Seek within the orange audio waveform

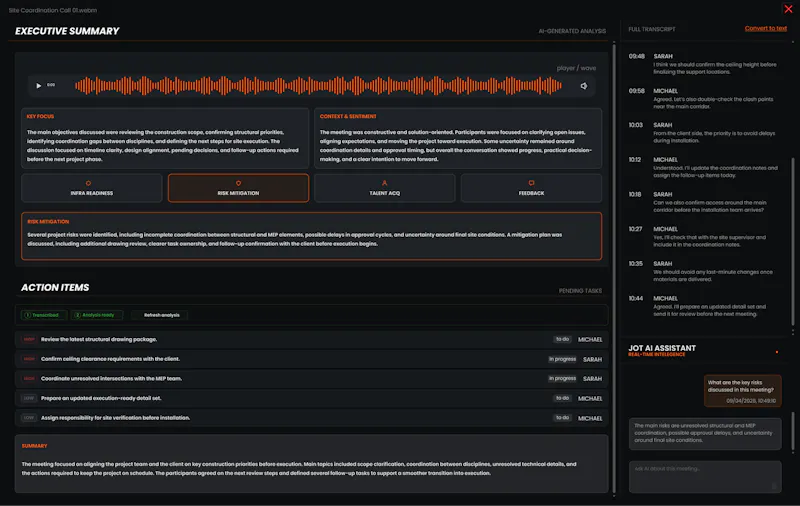(x=318, y=86)
